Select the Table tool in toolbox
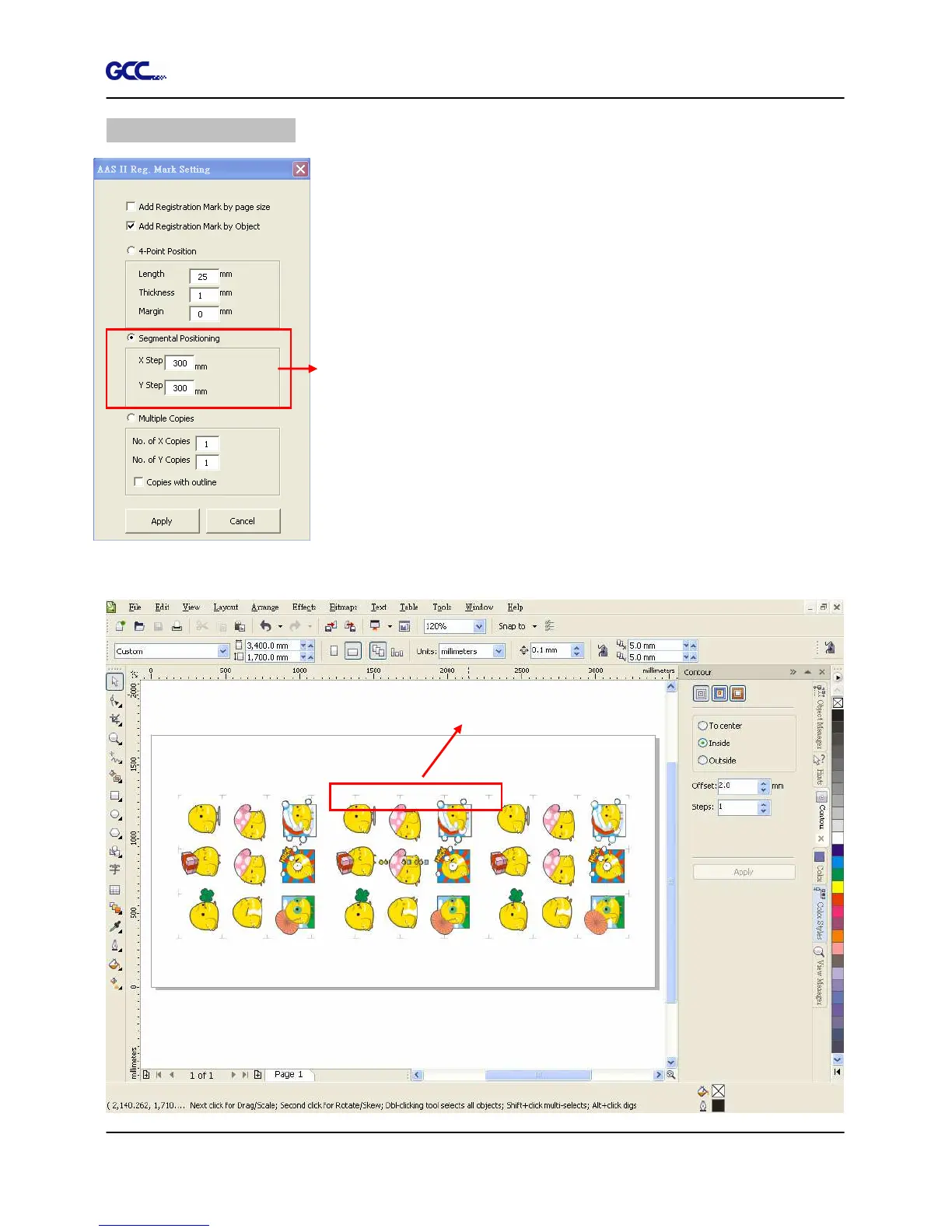The width and height of the screenshot is (952, 1232). click(x=115, y=889)
